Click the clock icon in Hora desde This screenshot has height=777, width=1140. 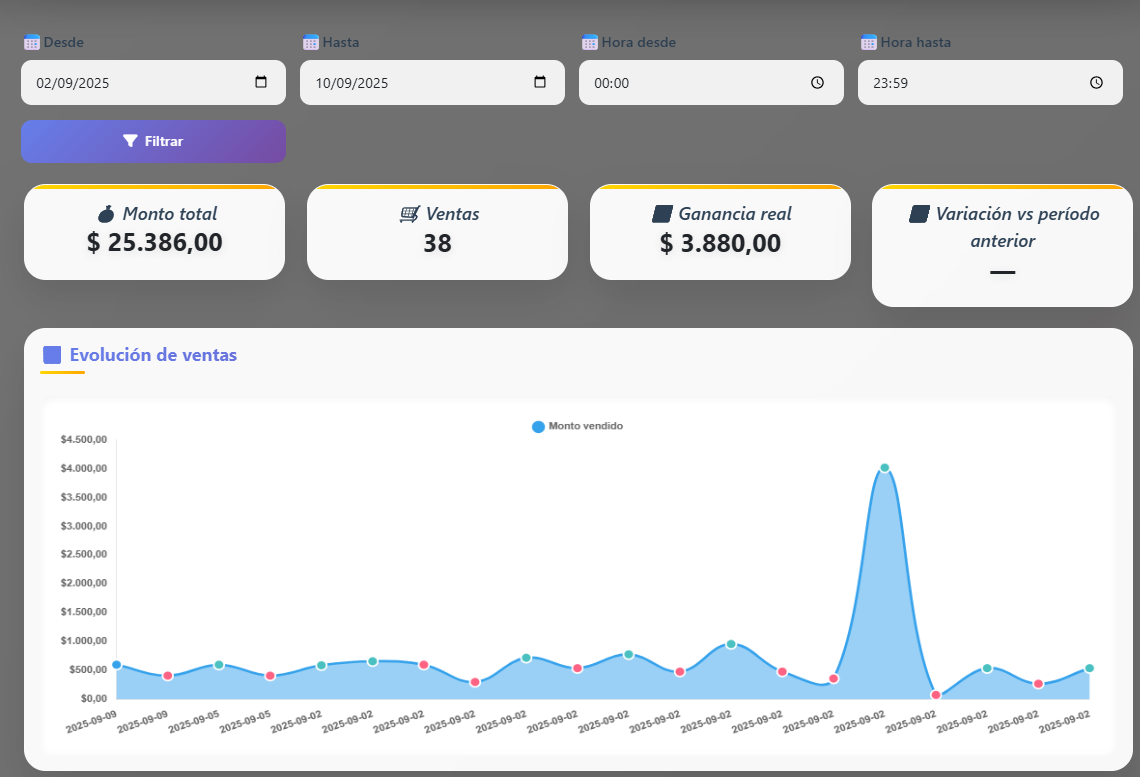(x=817, y=83)
